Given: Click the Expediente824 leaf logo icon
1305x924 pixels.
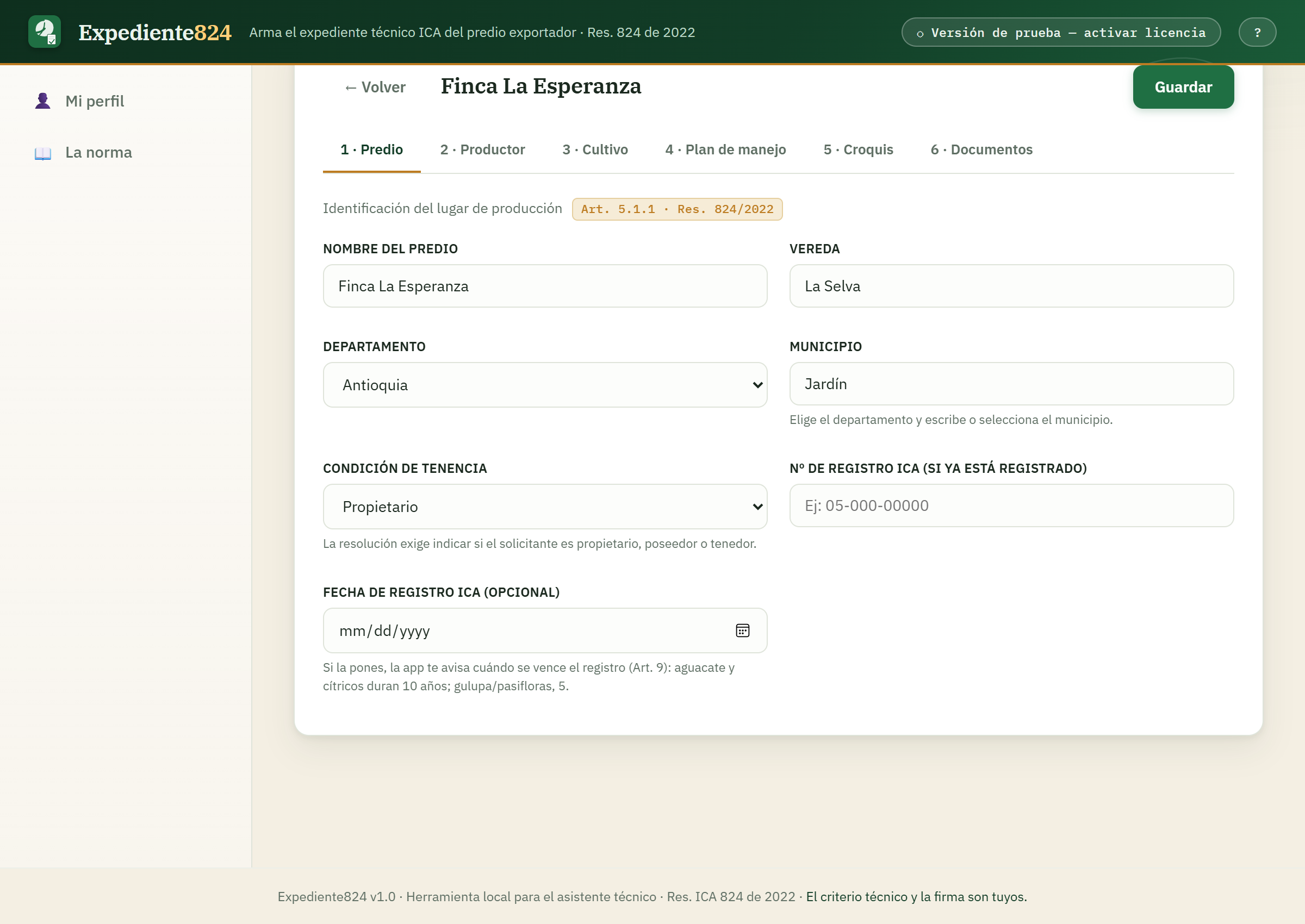Looking at the screenshot, I should (x=45, y=32).
